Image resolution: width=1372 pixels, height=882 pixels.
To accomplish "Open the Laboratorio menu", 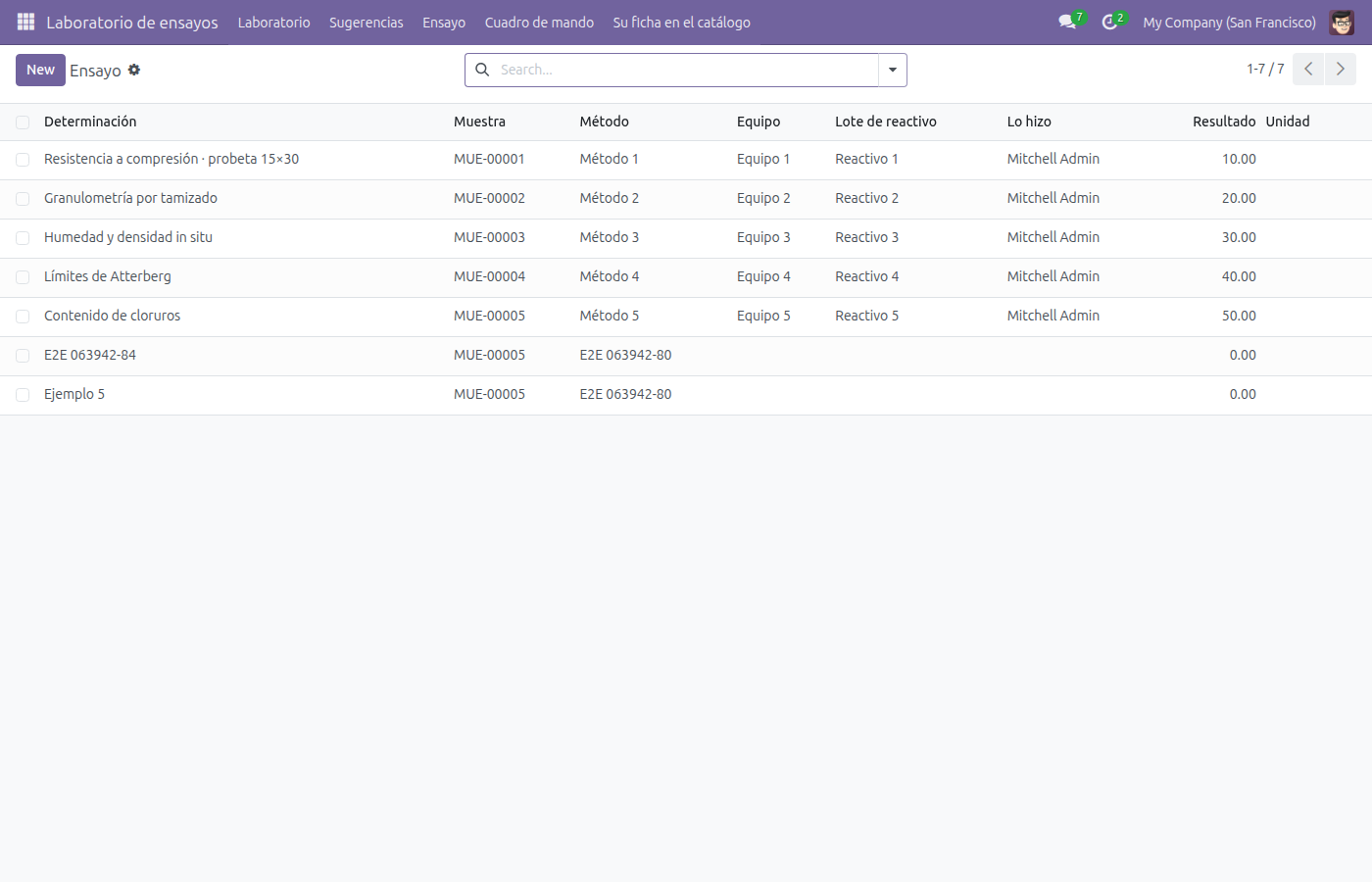I will tap(273, 22).
